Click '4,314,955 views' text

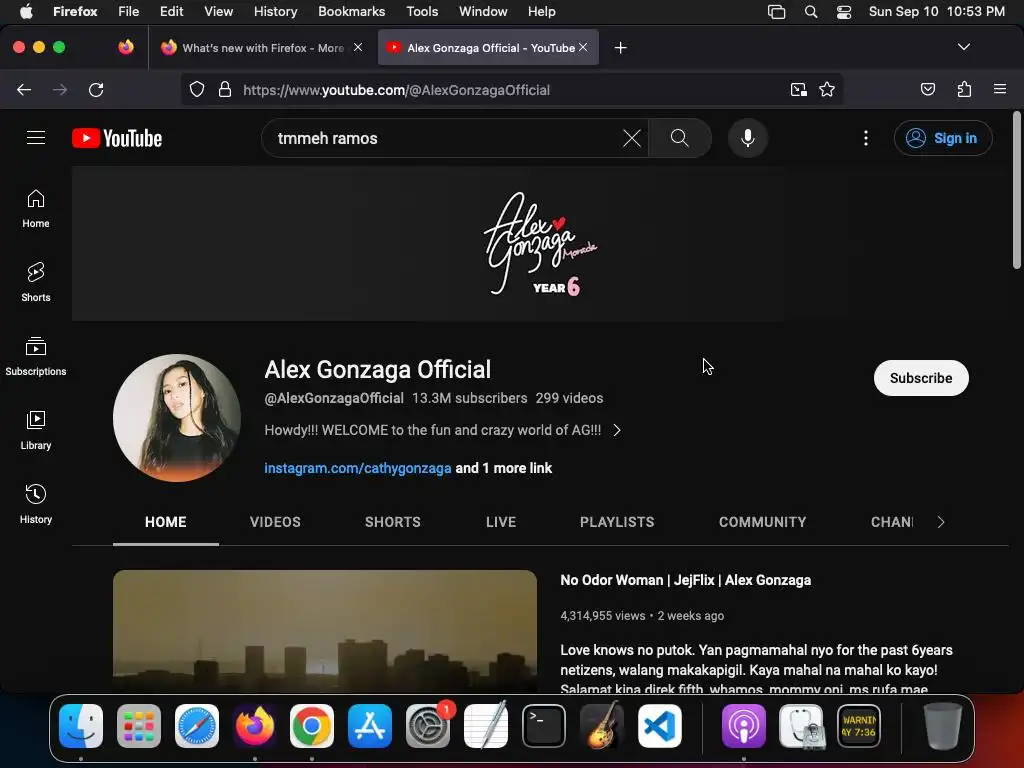tap(603, 616)
